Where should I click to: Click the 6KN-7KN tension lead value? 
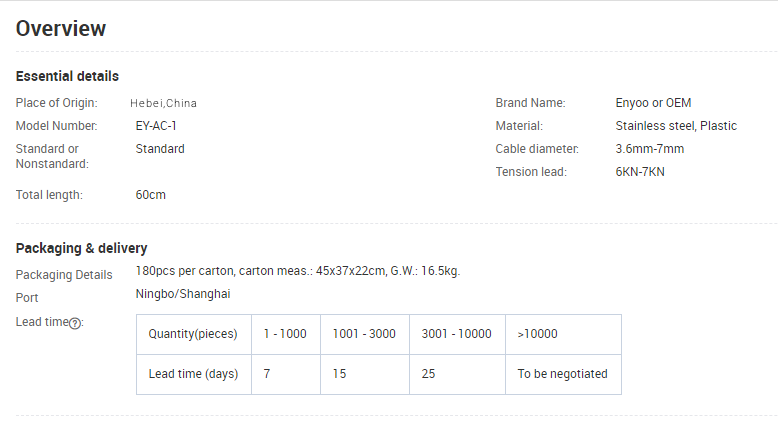[x=640, y=172]
